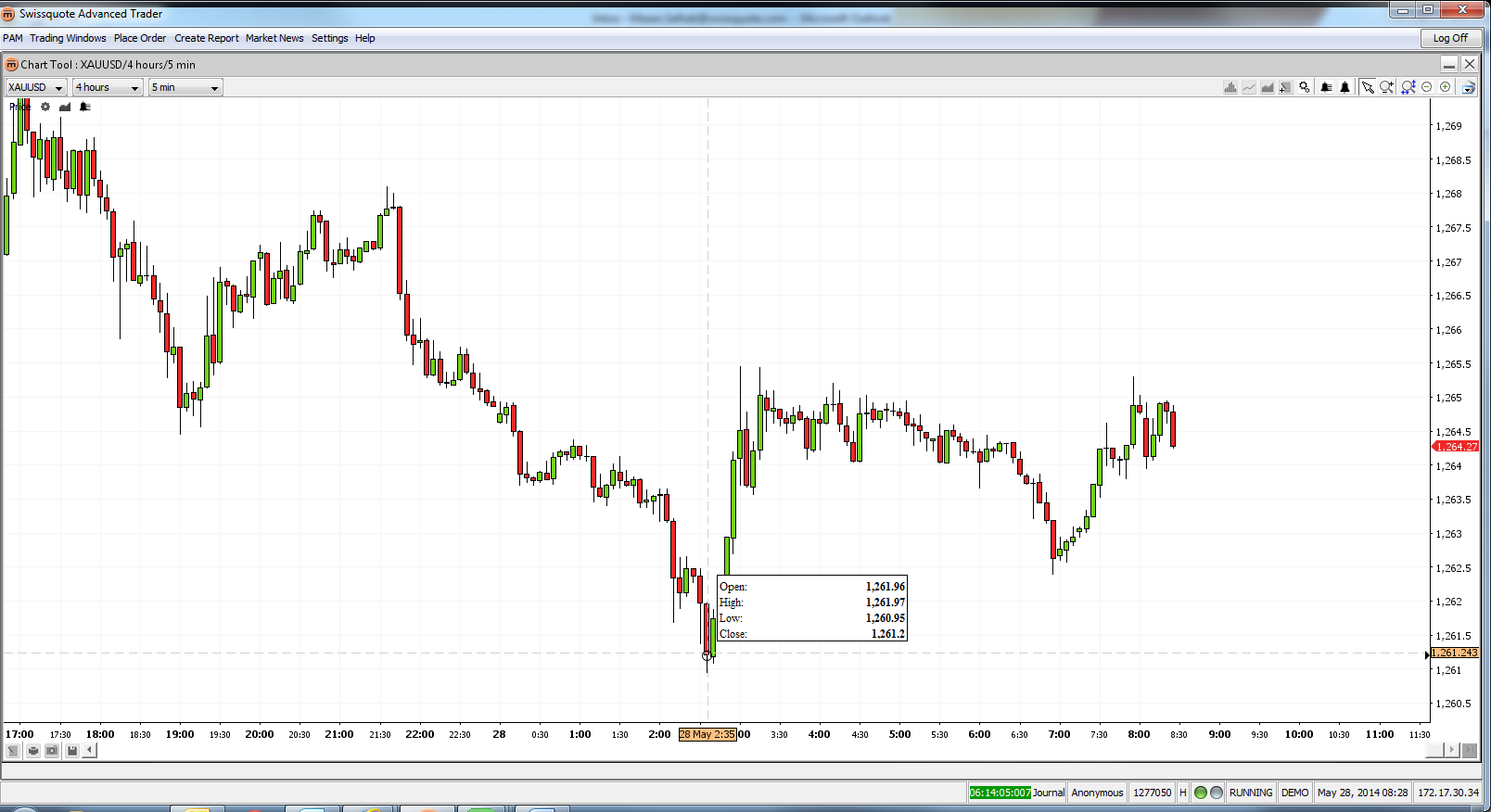Click the Swissquote Advanced Trader app icon
This screenshot has width=1491, height=812.
click(x=8, y=14)
